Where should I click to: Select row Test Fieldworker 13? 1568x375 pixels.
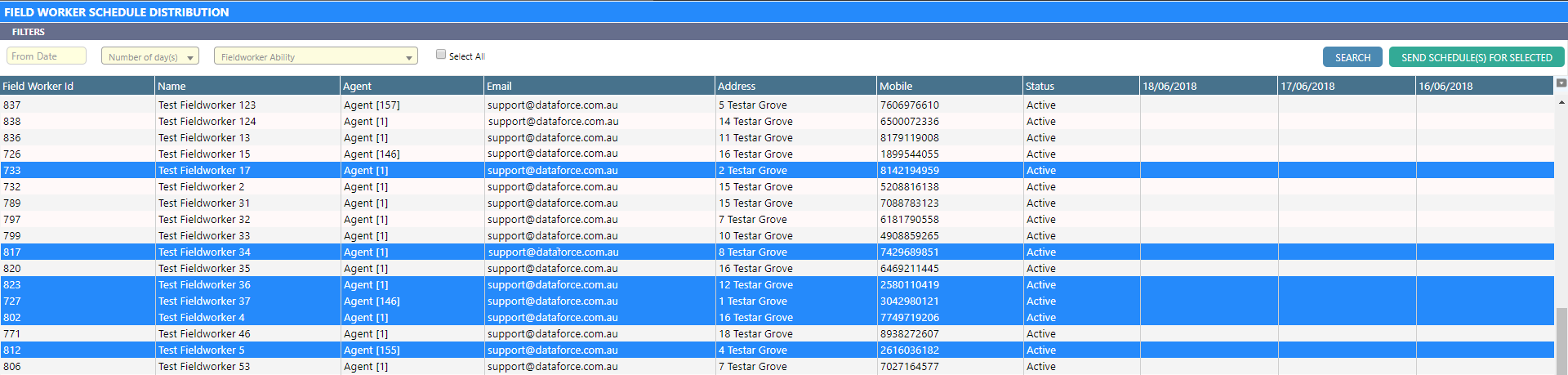(777, 137)
